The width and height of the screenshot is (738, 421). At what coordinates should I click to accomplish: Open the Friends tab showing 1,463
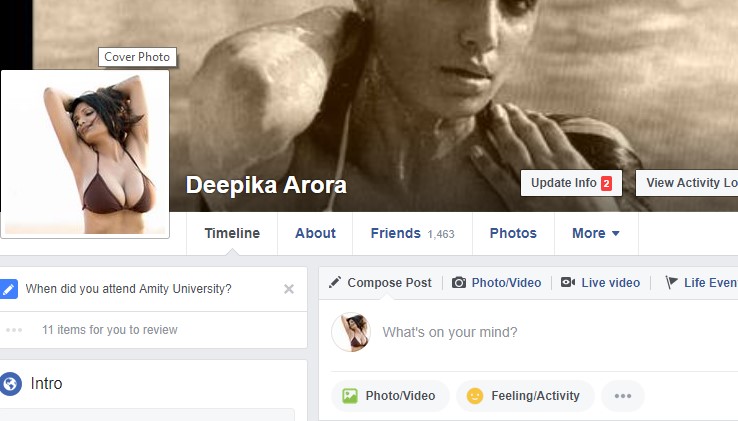click(412, 233)
